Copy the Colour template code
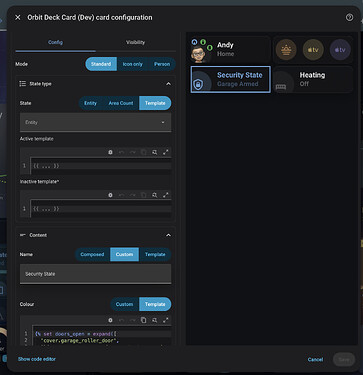This screenshot has width=363, height=375. coord(144,320)
